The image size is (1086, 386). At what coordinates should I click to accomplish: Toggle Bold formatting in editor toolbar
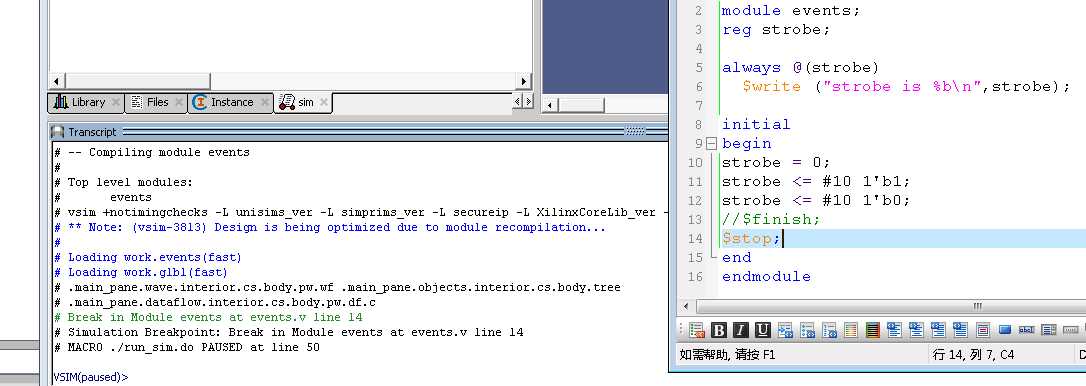719,330
